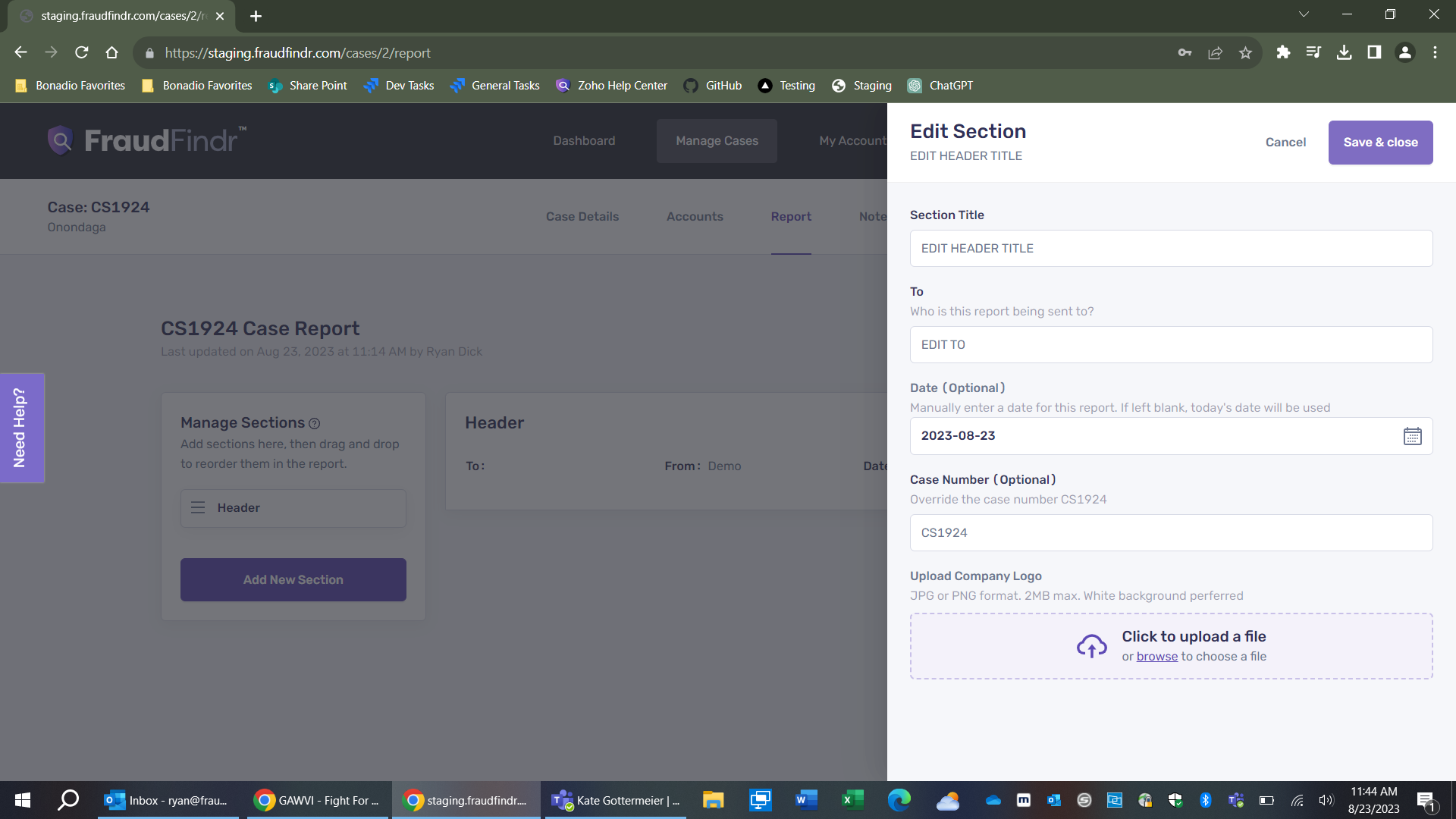
Task: Click the cloud upload icon
Action: pos(1091,646)
